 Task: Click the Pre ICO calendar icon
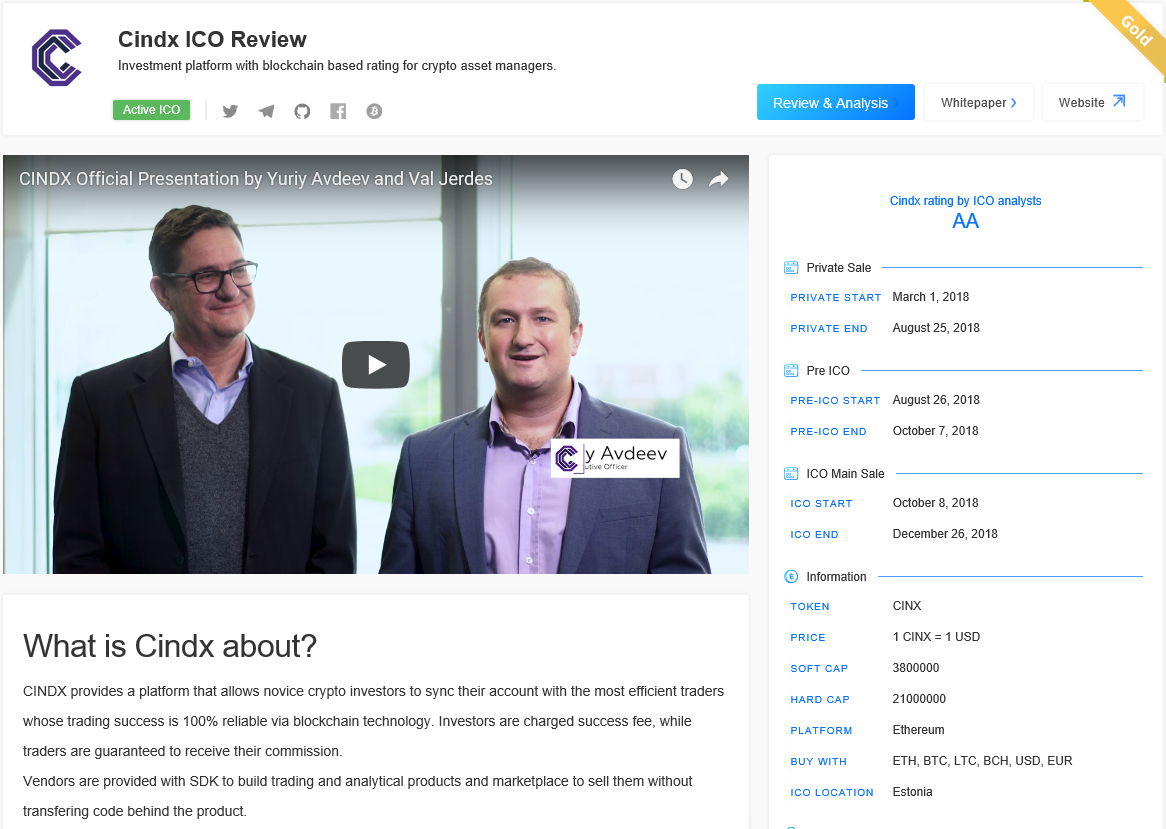[x=791, y=370]
